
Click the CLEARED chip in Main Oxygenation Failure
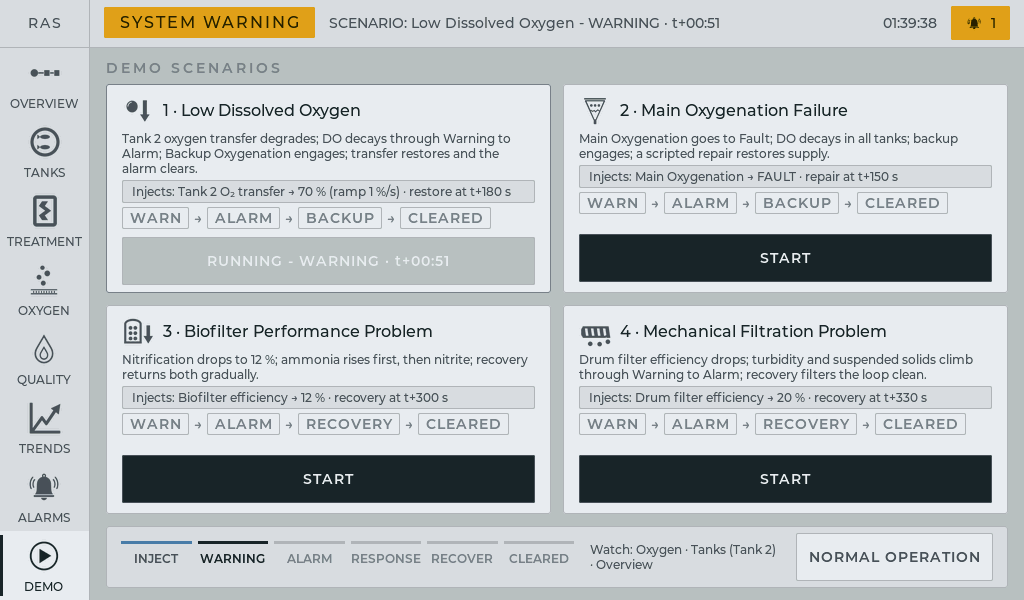[x=903, y=203]
